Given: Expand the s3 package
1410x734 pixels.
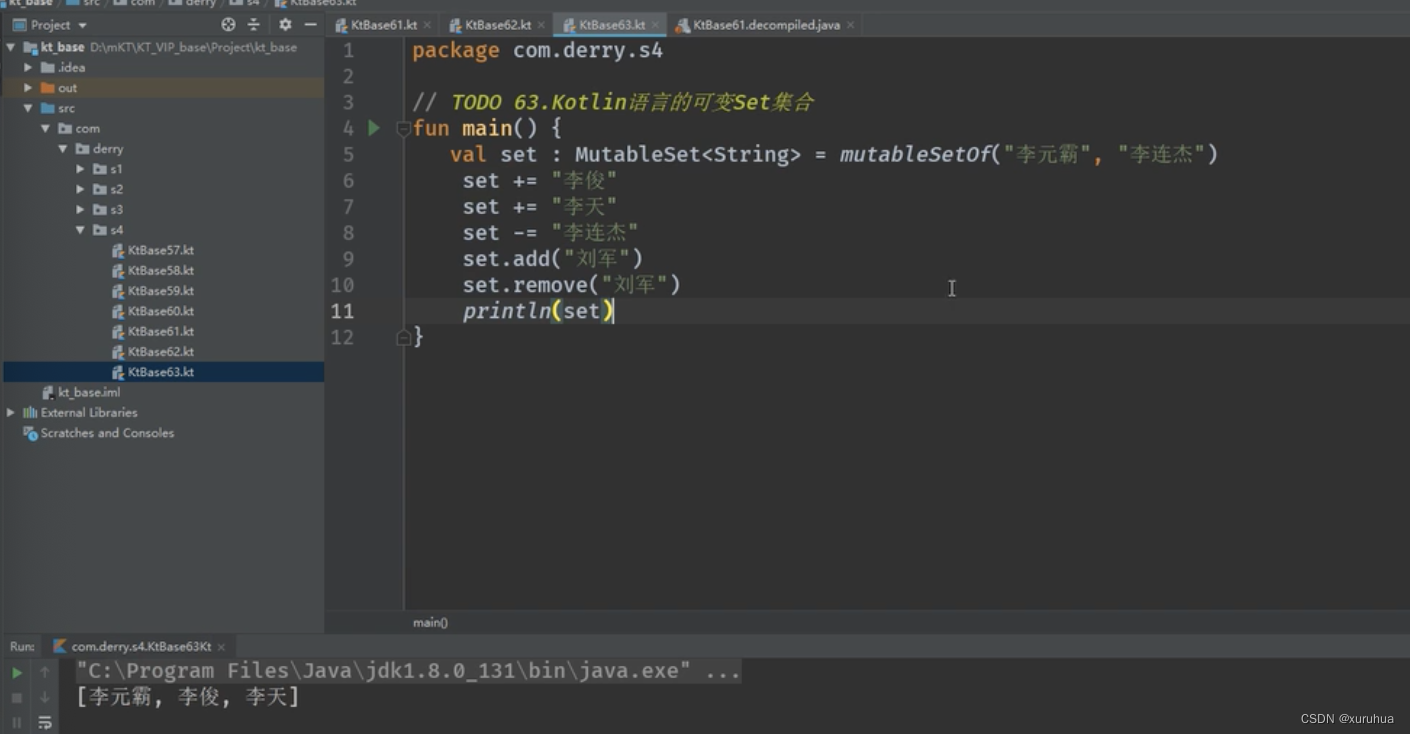Looking at the screenshot, I should (80, 209).
